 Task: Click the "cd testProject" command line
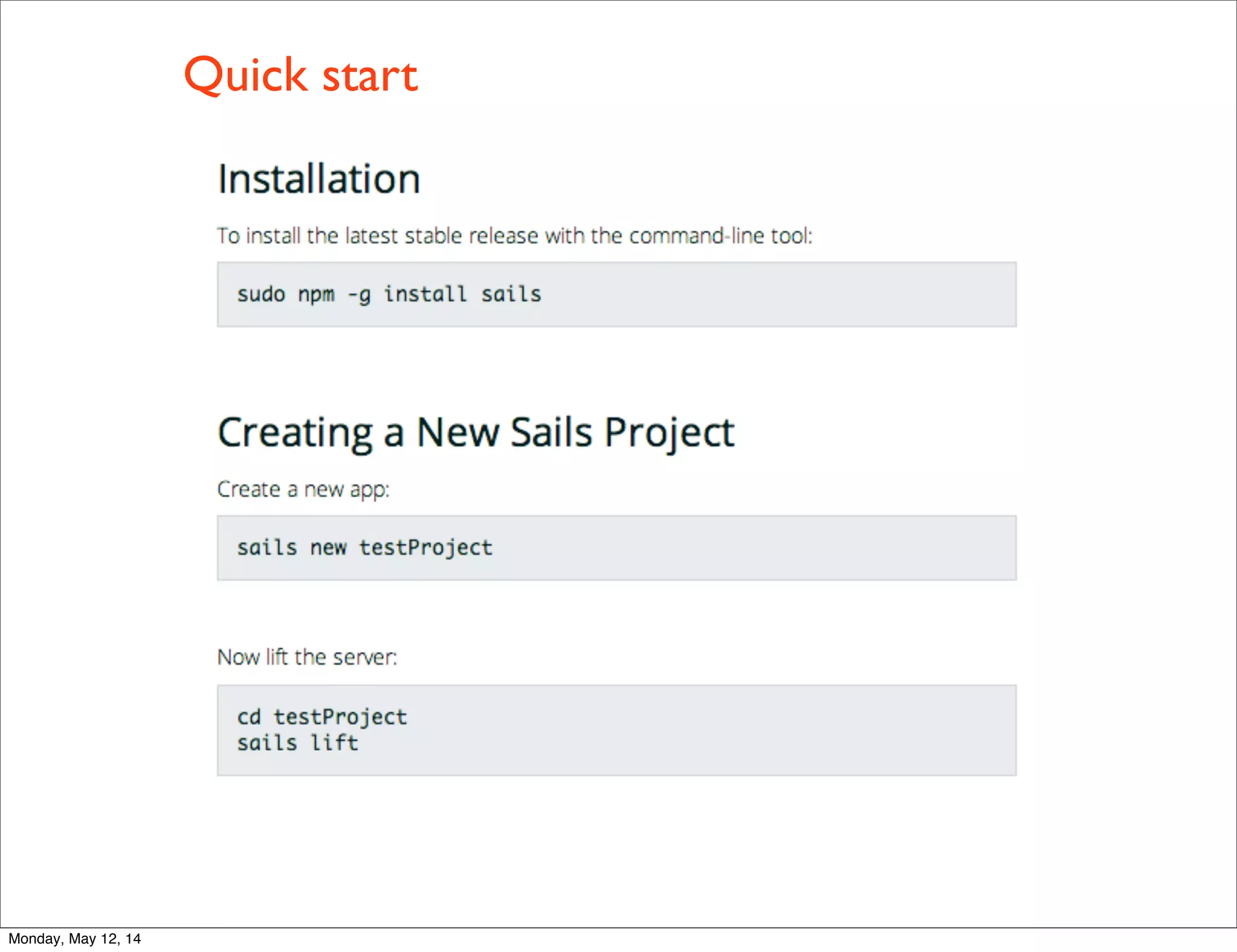322,717
